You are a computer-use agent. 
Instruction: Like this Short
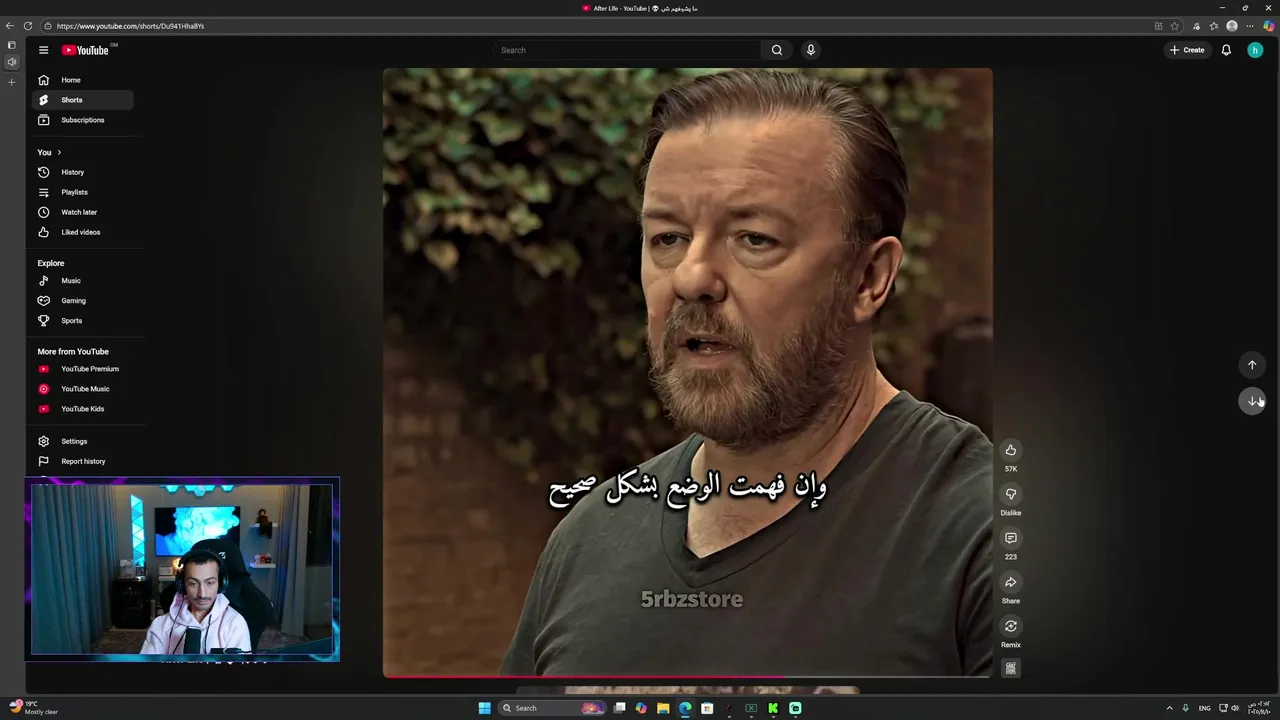coord(1011,450)
